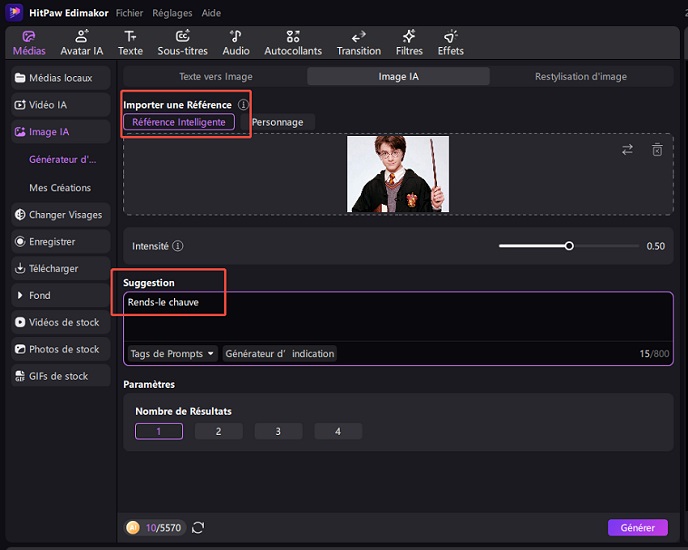
Task: Expand the Fond section
Action: click(61, 295)
